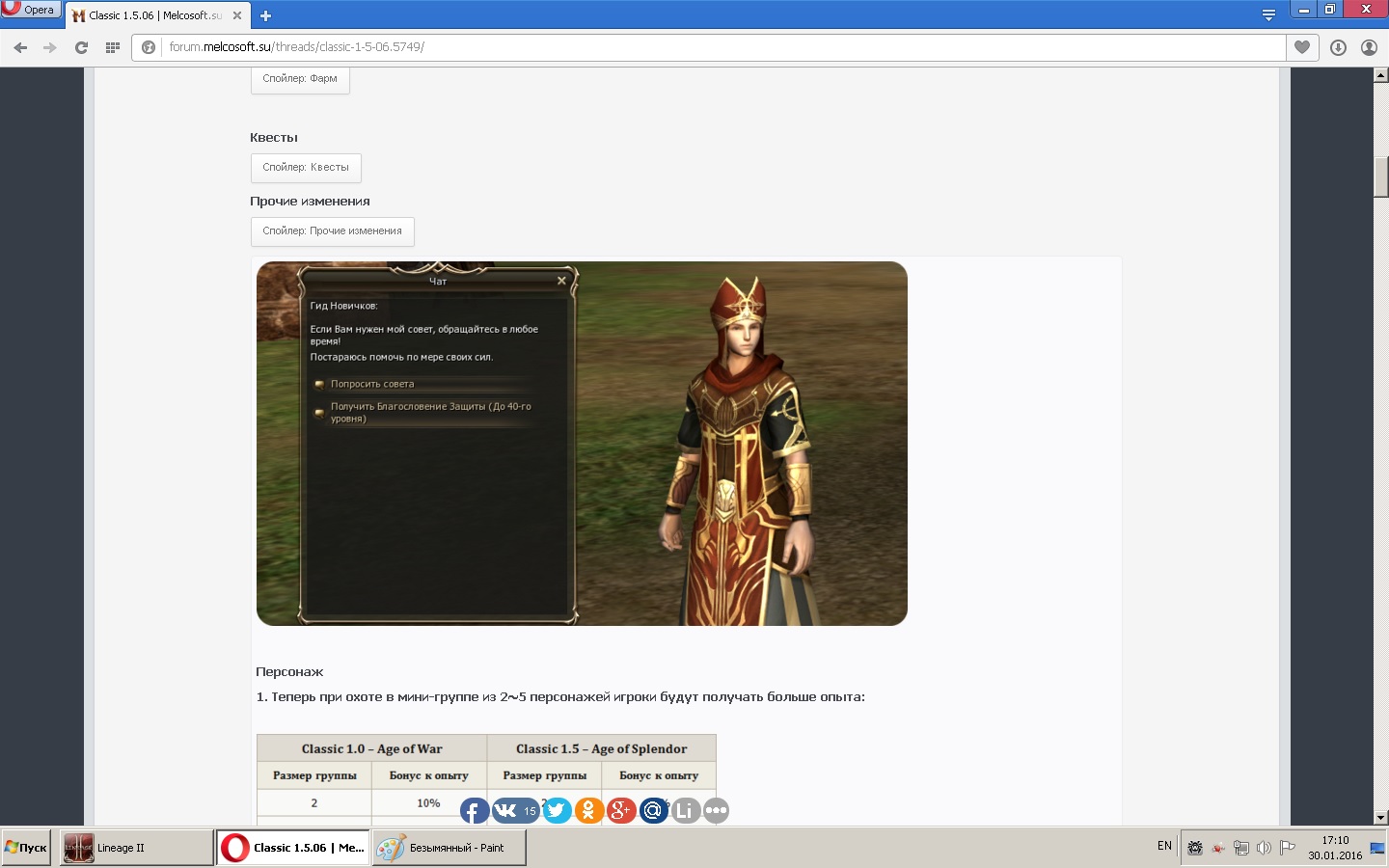Click the show desktop icon at taskbar end
The height and width of the screenshot is (868, 1389).
pos(1377,848)
